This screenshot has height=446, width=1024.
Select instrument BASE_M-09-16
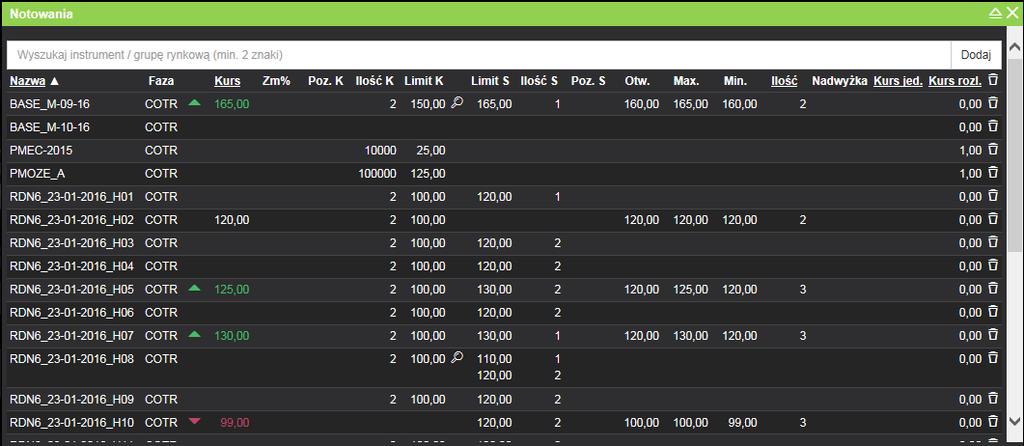(50, 104)
